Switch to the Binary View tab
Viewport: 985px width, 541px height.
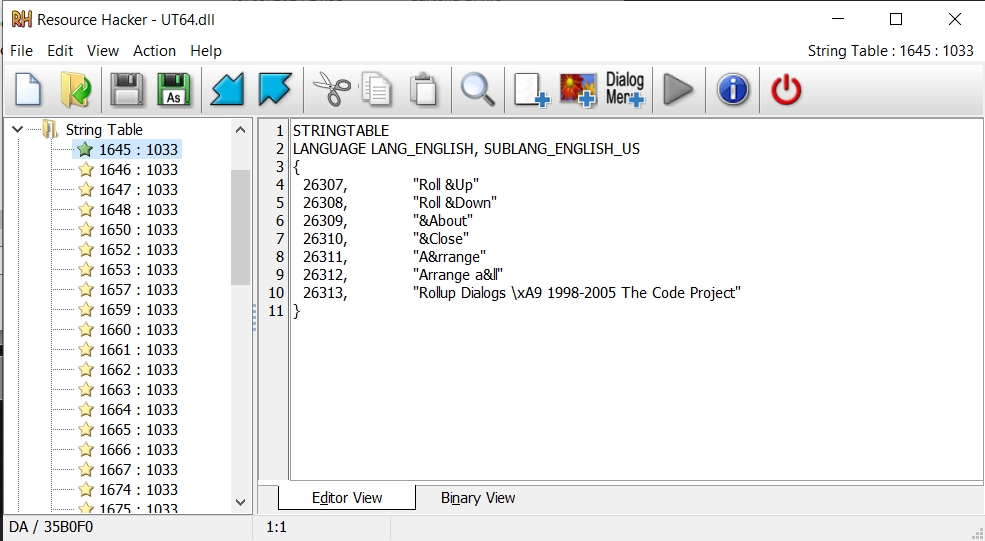[478, 498]
